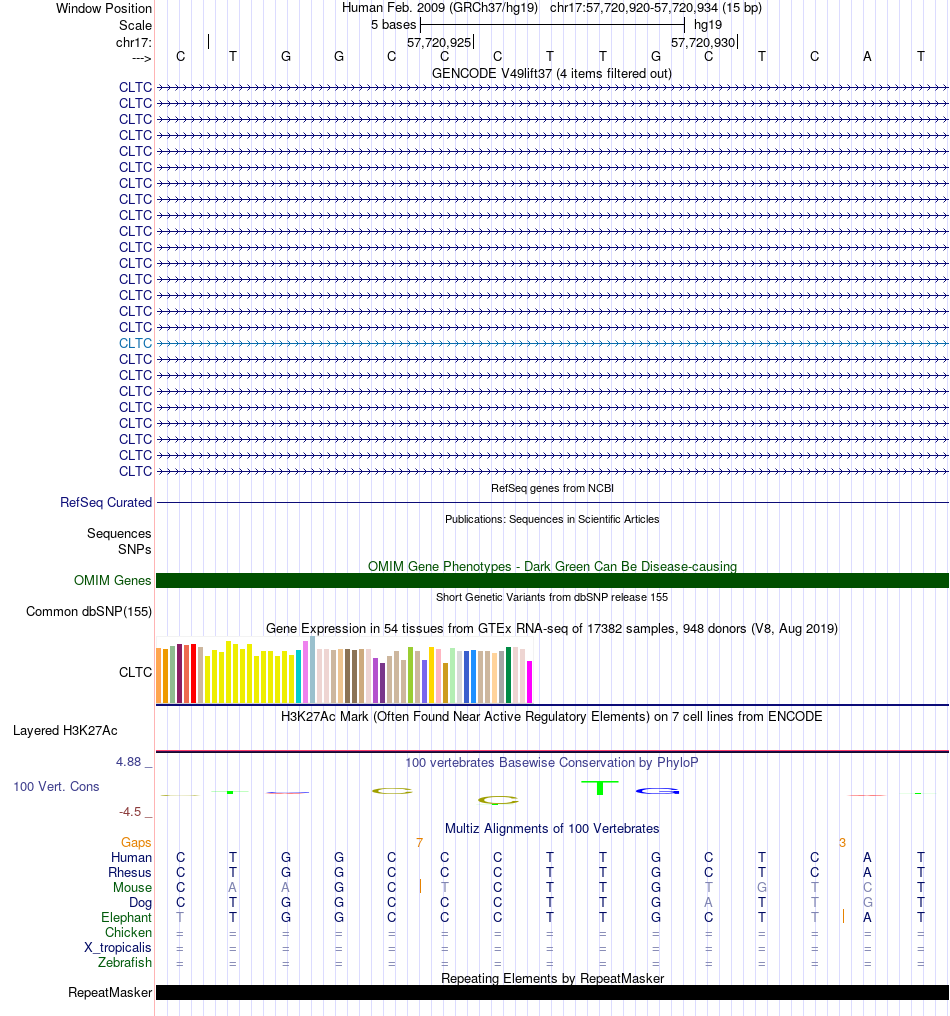Select the light-blue highlighted CLTC transcript label
This screenshot has width=950, height=1016.
(x=135, y=343)
